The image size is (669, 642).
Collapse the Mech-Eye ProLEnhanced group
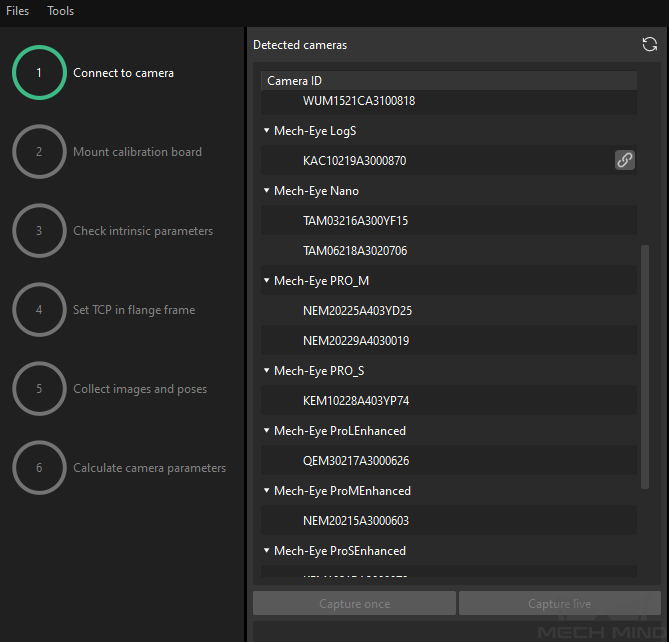(267, 431)
